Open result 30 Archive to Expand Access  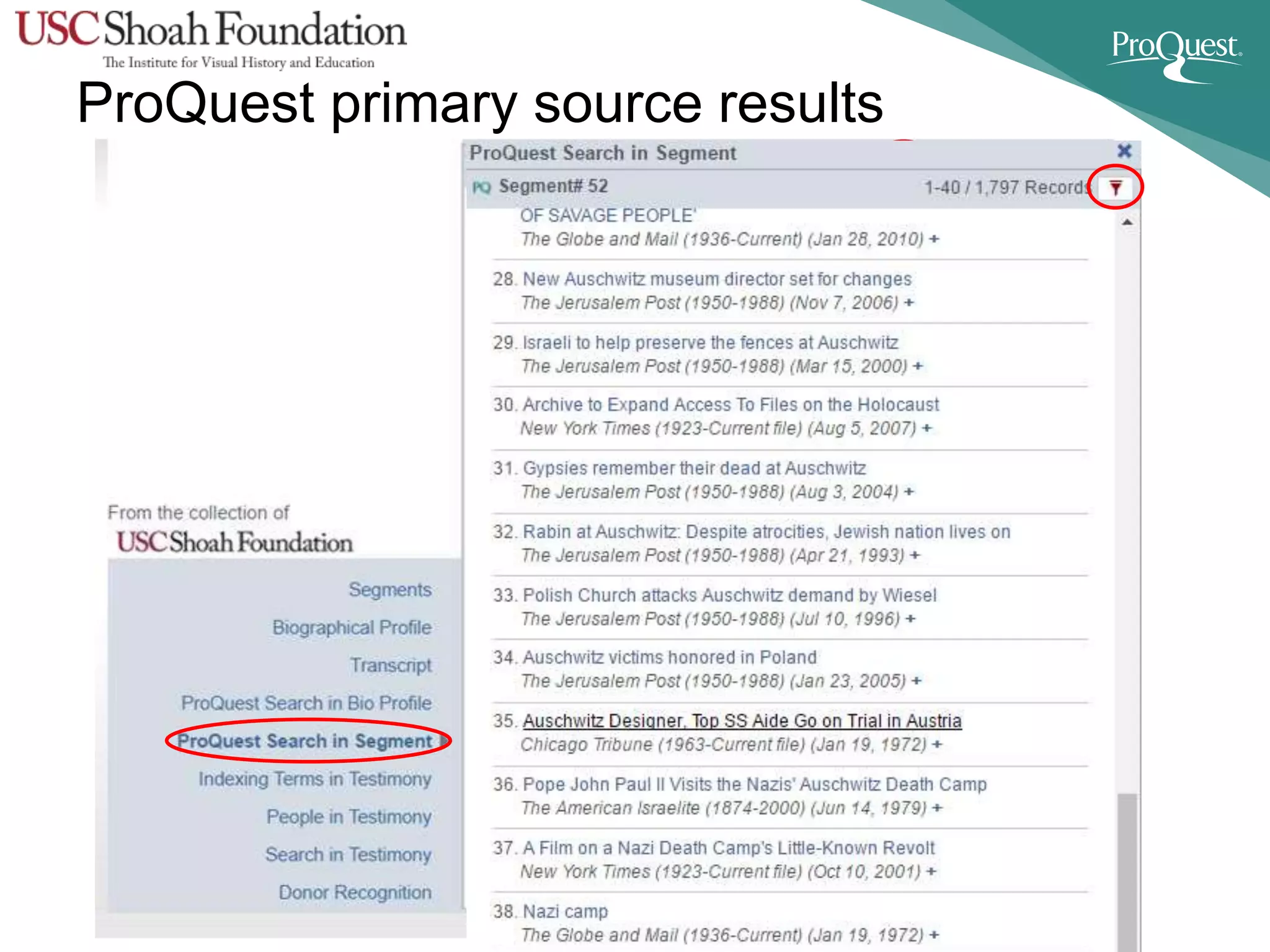pyautogui.click(x=731, y=405)
